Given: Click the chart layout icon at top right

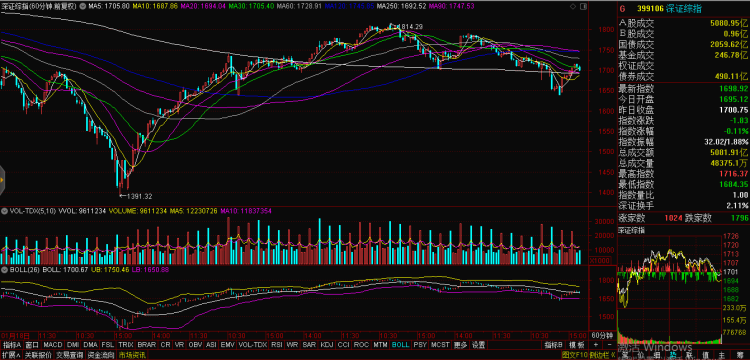Looking at the screenshot, I should tap(584, 6).
